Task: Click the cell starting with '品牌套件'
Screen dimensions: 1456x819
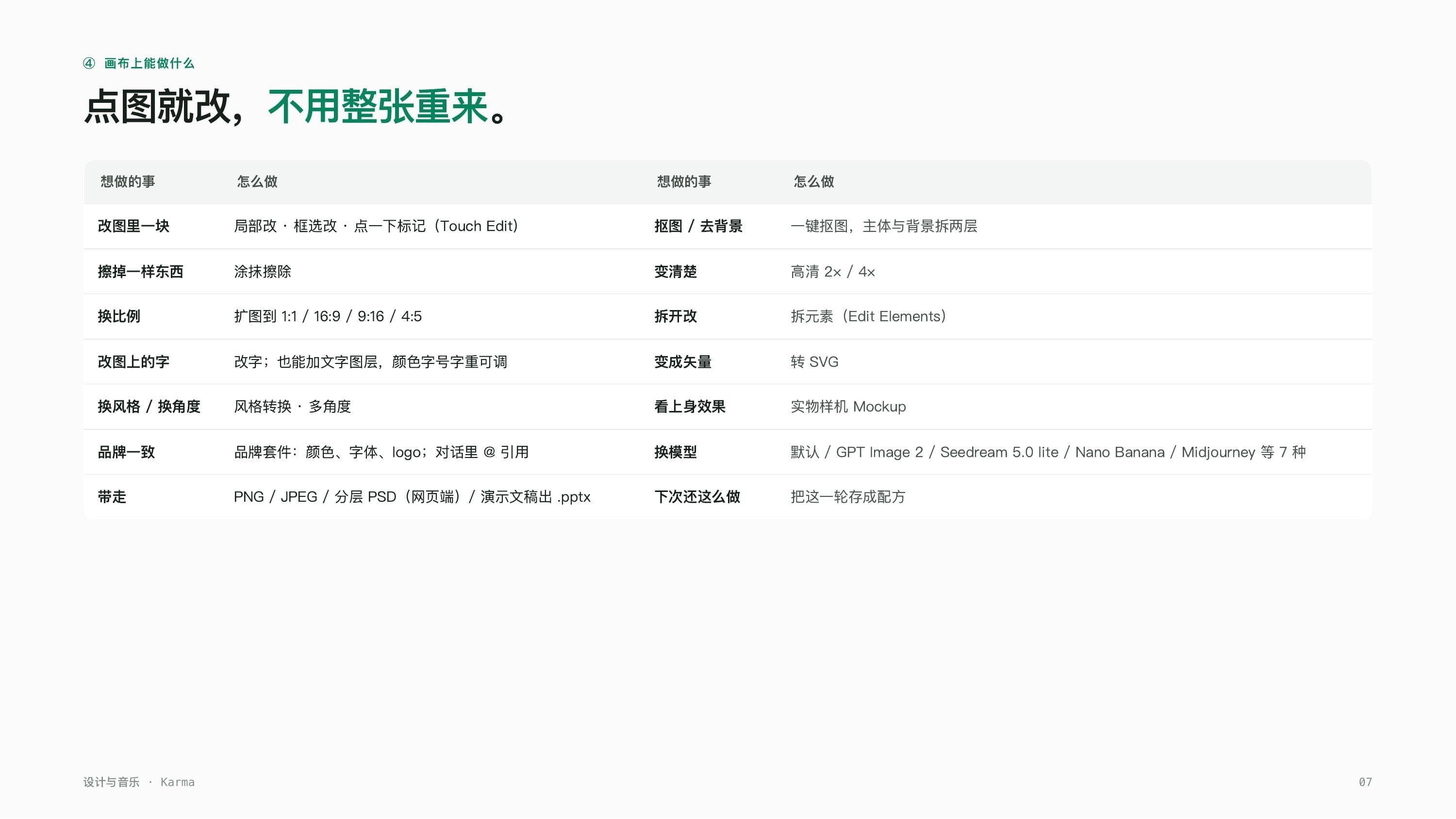Action: tap(381, 452)
